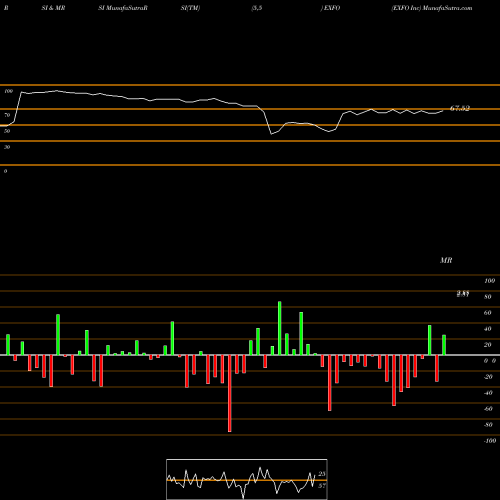The width and height of the screenshot is (500, 500).
Task: Click the 'SI(TM)' header text
Action: (x=190, y=8)
